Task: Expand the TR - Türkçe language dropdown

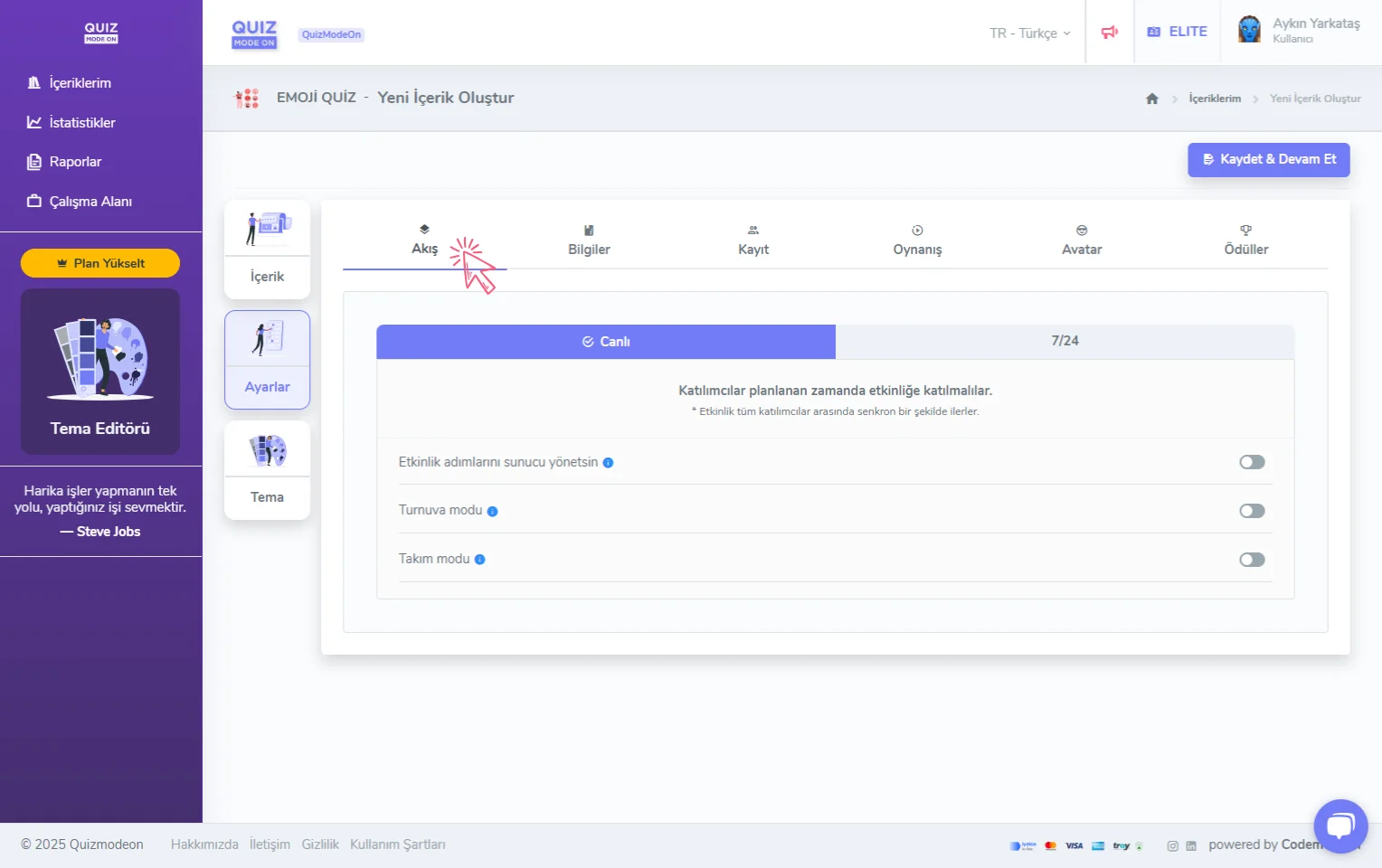Action: [1029, 33]
